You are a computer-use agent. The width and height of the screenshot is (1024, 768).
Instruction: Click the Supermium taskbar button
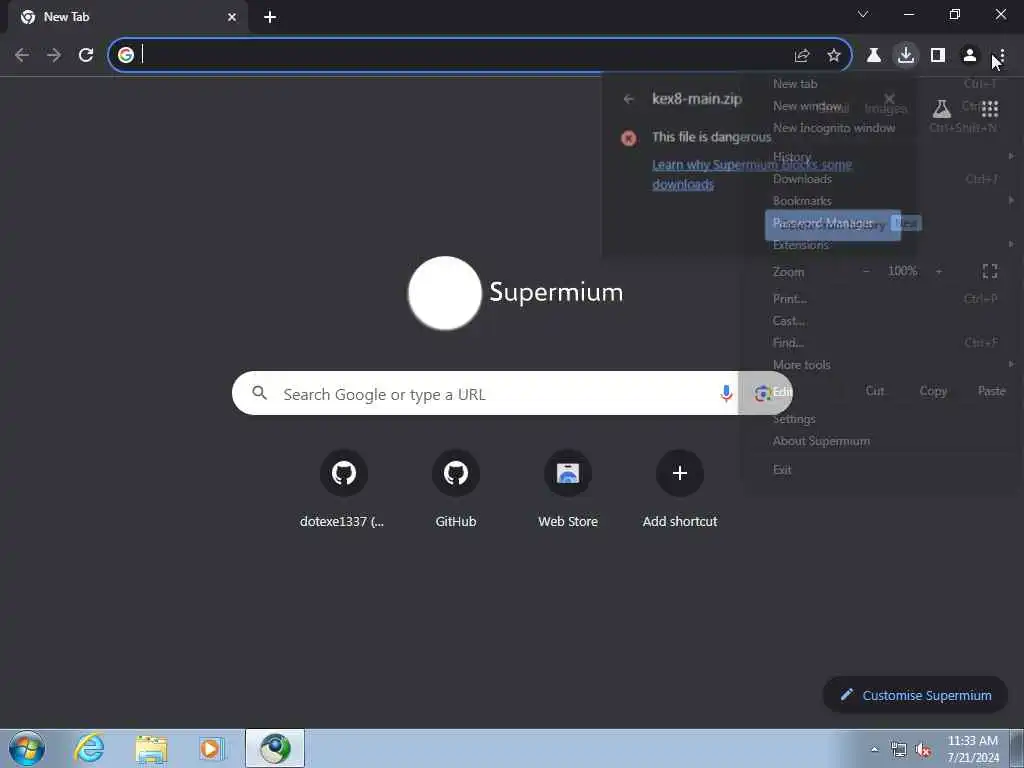[275, 748]
